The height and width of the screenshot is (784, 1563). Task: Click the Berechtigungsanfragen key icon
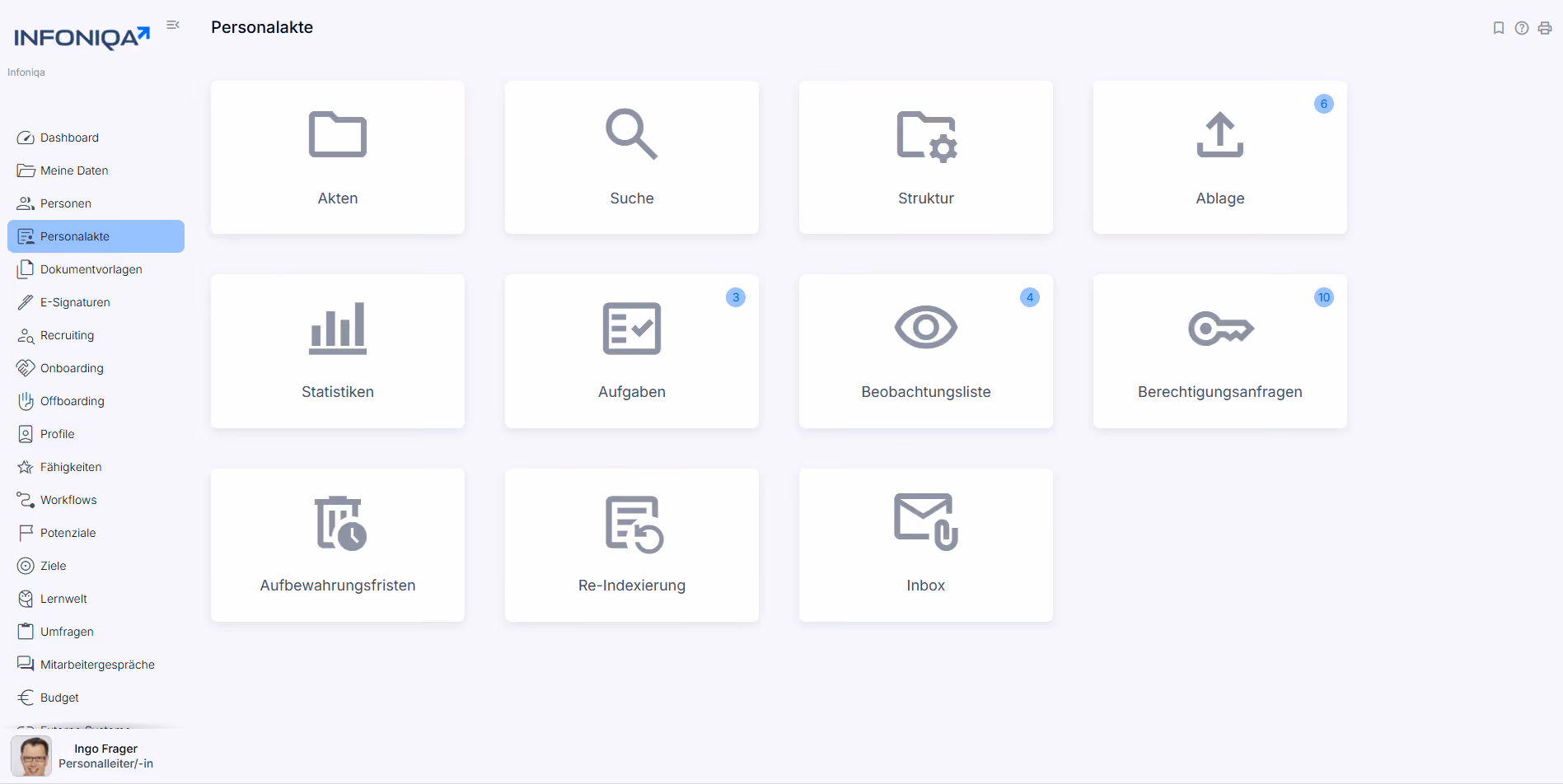click(1221, 329)
